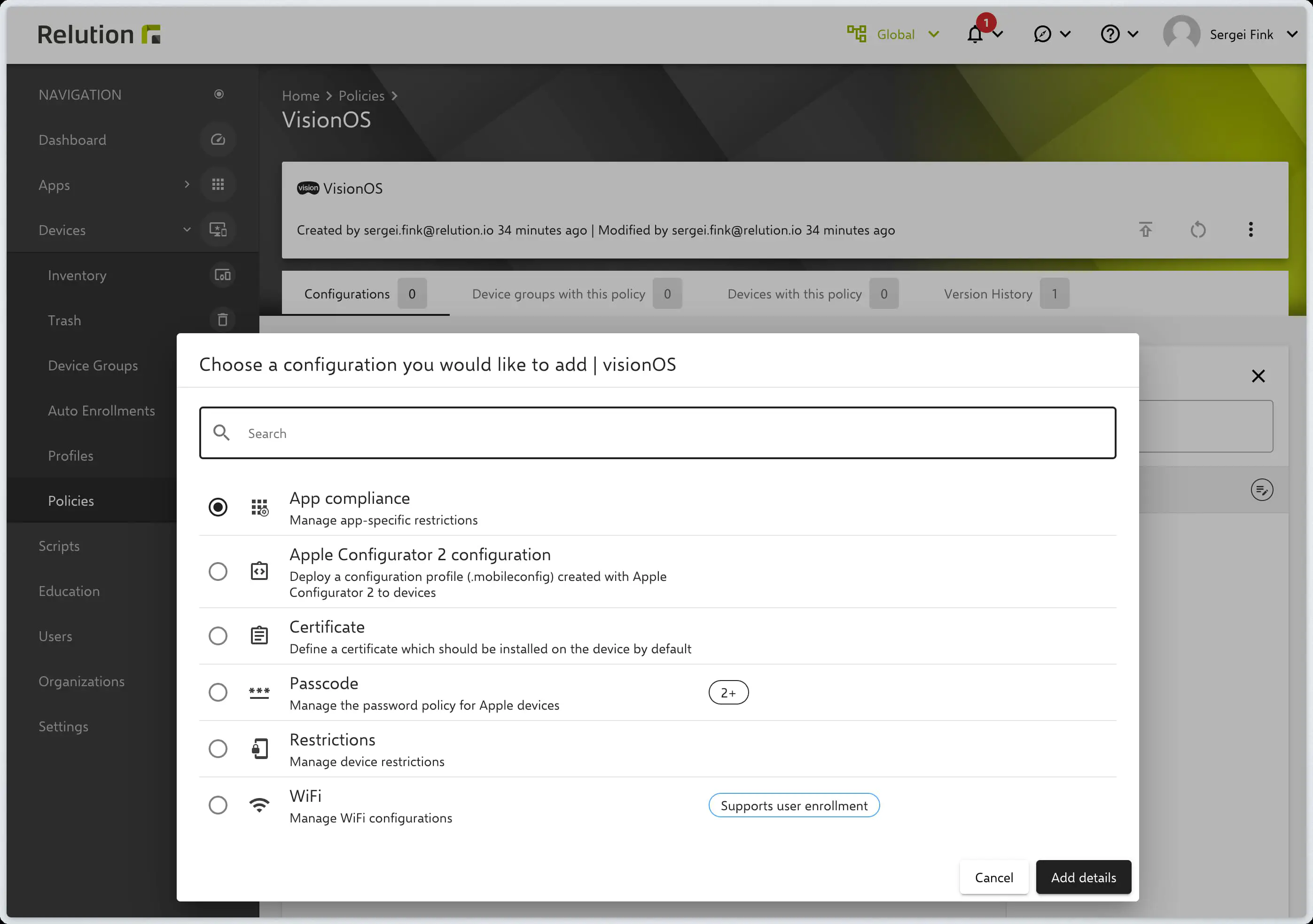Click the Apps grid icon
This screenshot has width=1313, height=924.
click(x=218, y=185)
